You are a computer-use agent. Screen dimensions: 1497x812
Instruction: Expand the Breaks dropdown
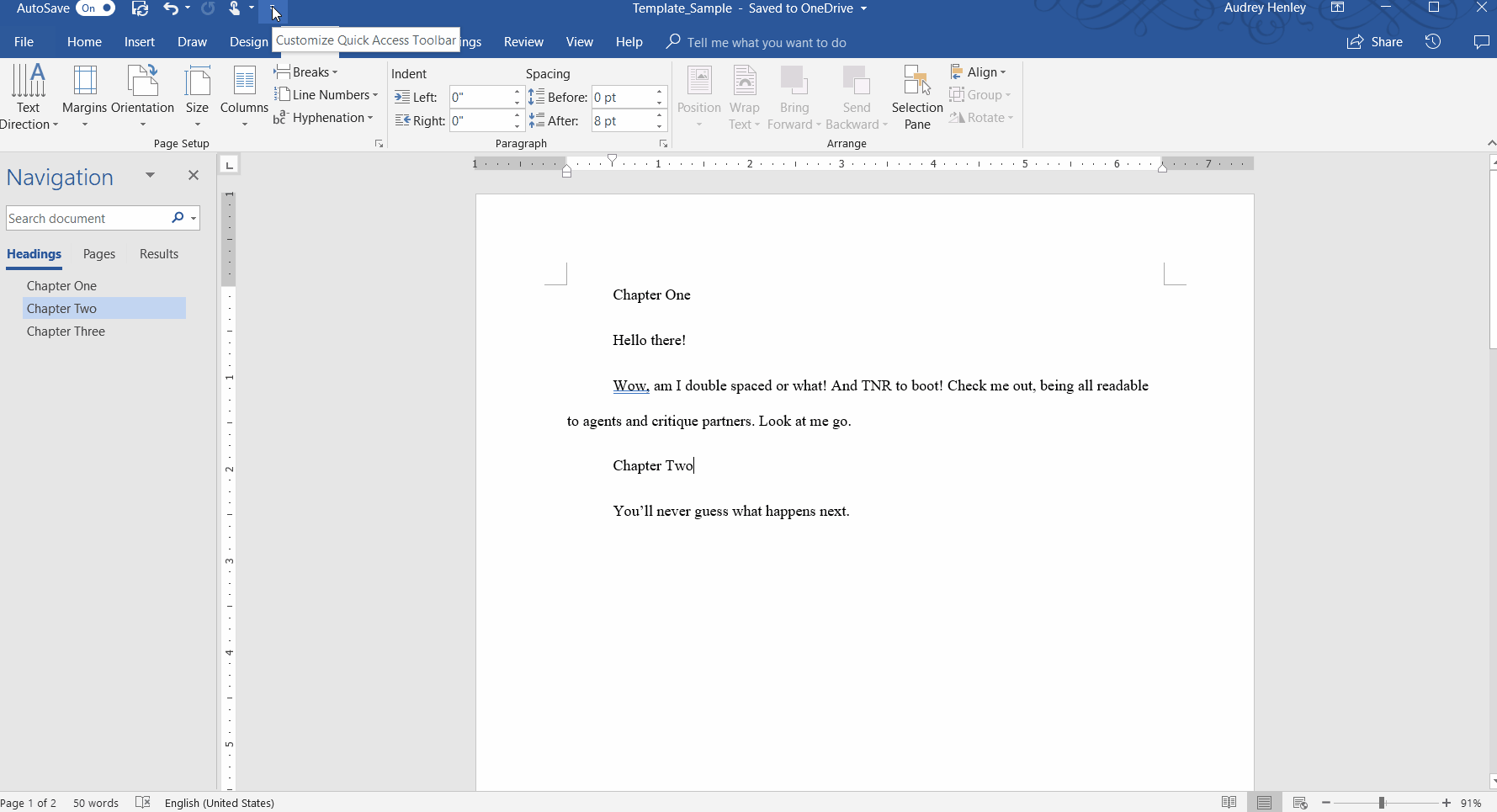point(306,72)
